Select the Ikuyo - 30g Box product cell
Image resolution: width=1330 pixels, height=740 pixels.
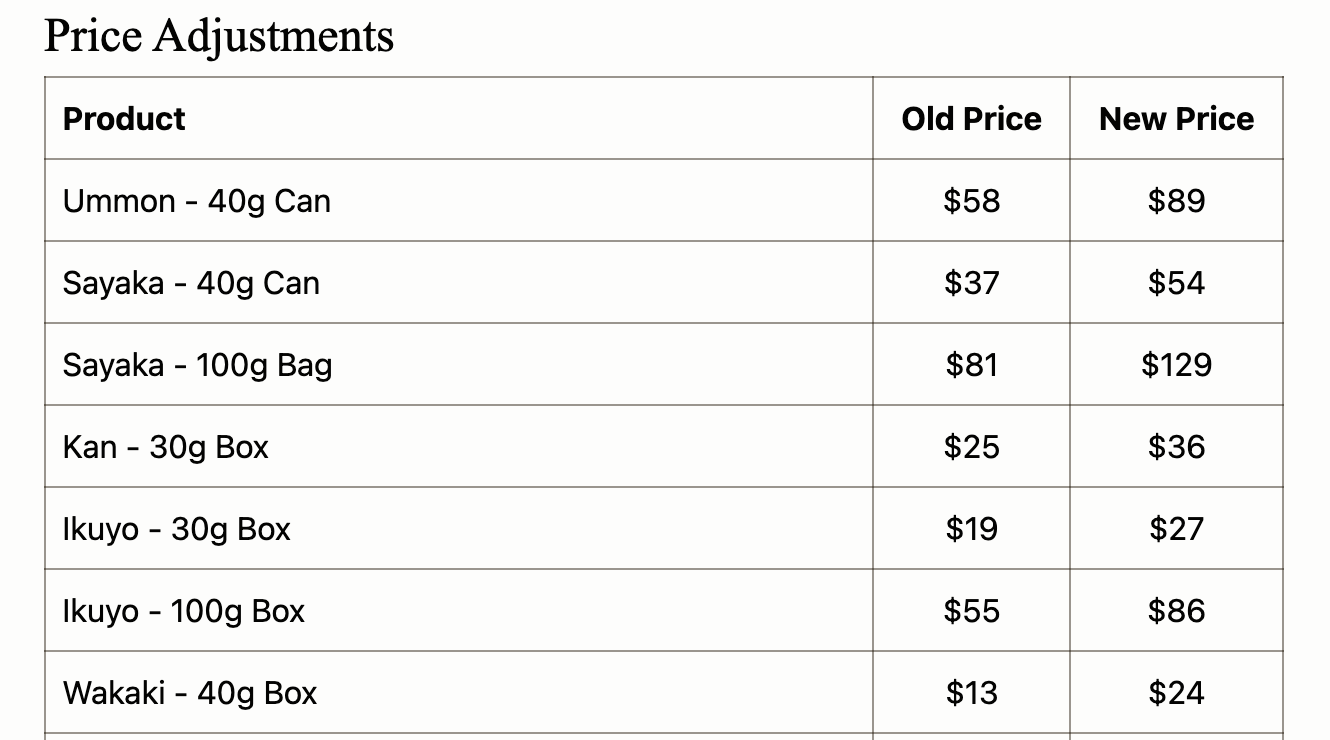point(177,529)
